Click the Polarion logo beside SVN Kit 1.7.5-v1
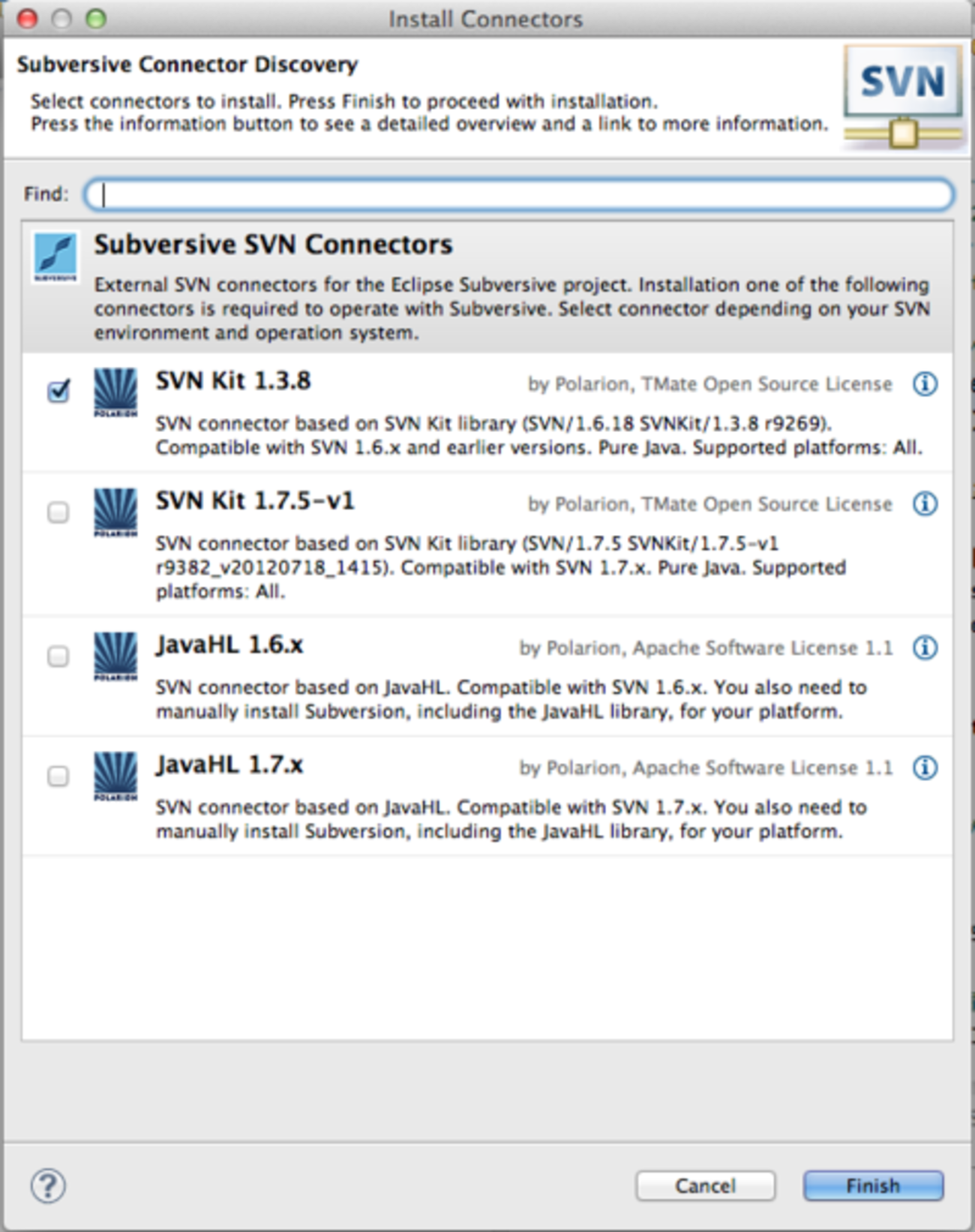Image resolution: width=975 pixels, height=1232 pixels. click(115, 512)
